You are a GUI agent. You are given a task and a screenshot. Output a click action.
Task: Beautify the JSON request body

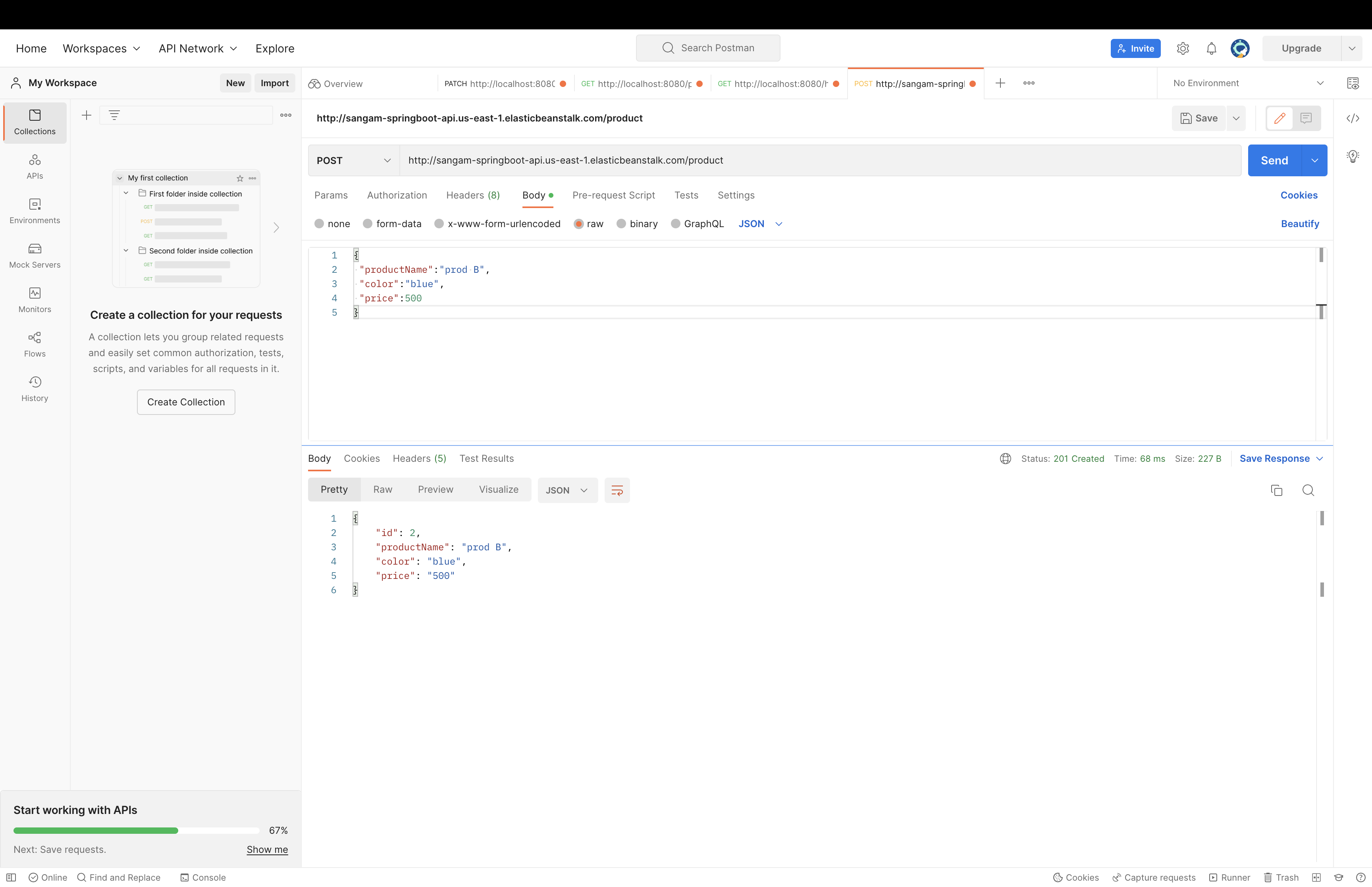click(x=1299, y=224)
